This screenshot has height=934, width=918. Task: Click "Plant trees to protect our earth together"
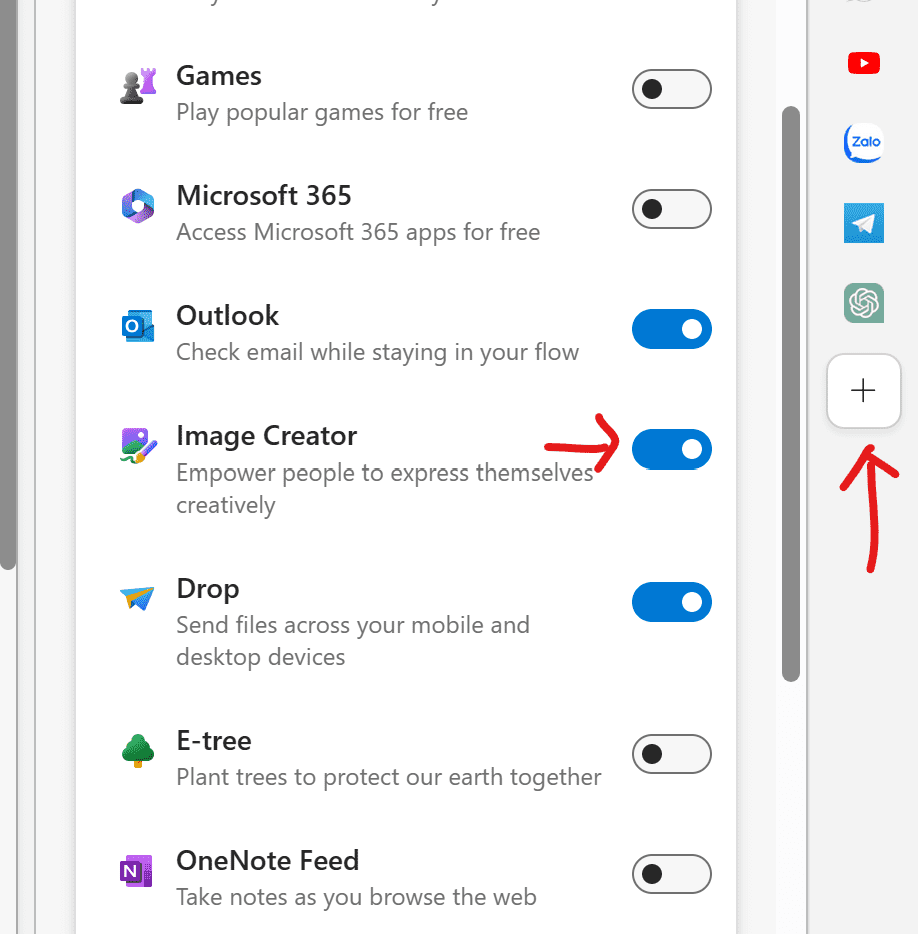389,777
